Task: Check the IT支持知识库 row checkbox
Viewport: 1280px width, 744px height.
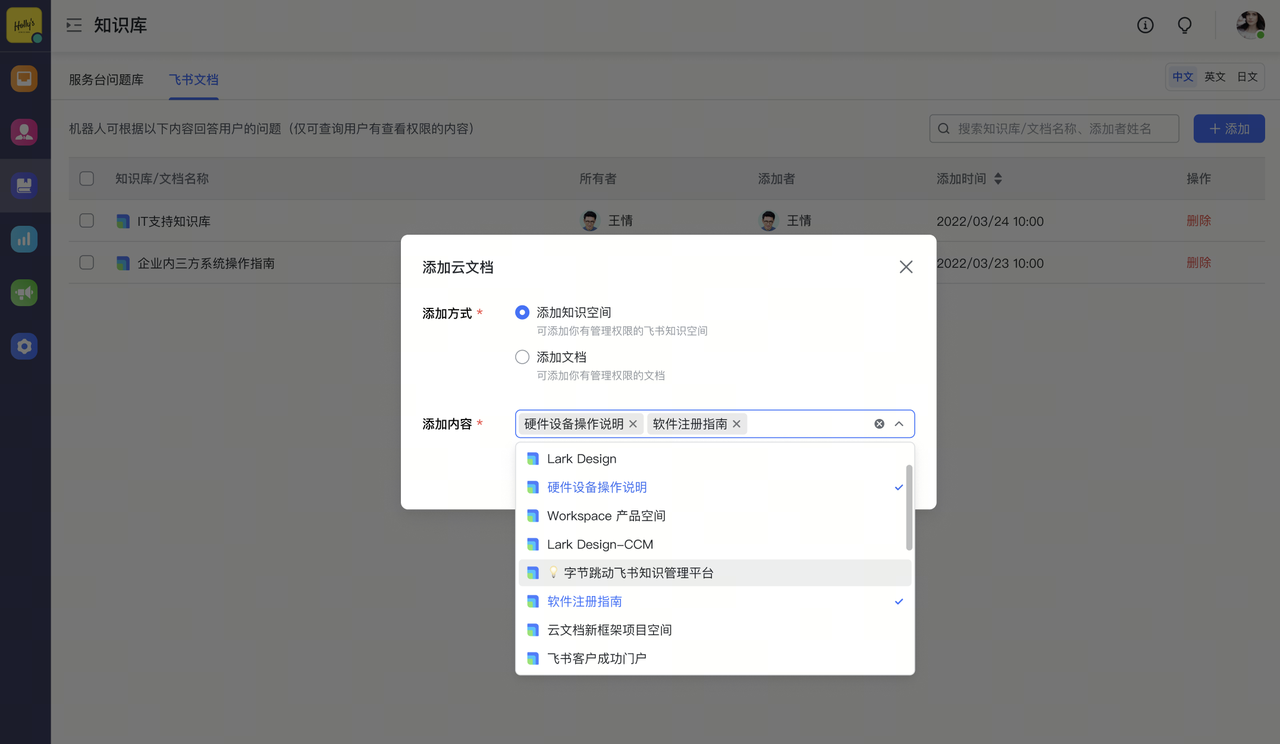Action: pos(87,221)
